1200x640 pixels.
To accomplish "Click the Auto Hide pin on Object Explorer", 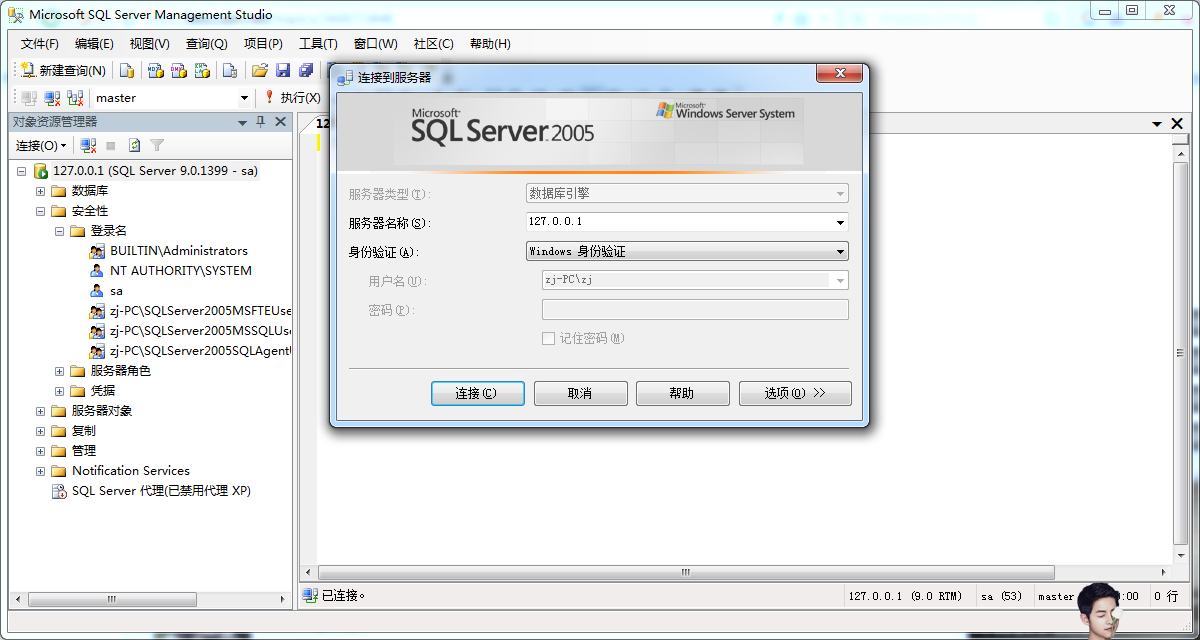I will (261, 122).
